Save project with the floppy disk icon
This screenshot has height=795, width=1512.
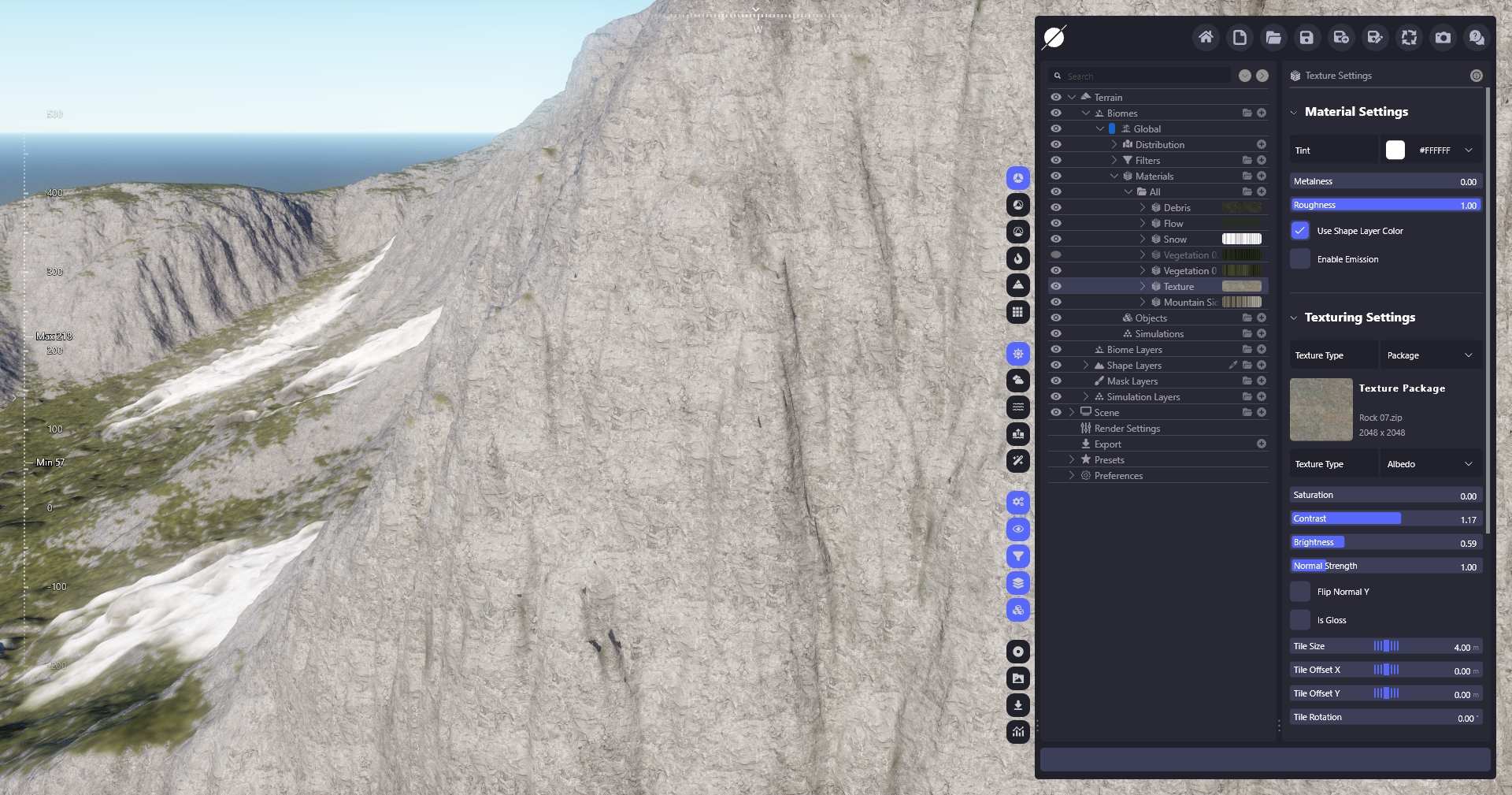pyautogui.click(x=1307, y=37)
